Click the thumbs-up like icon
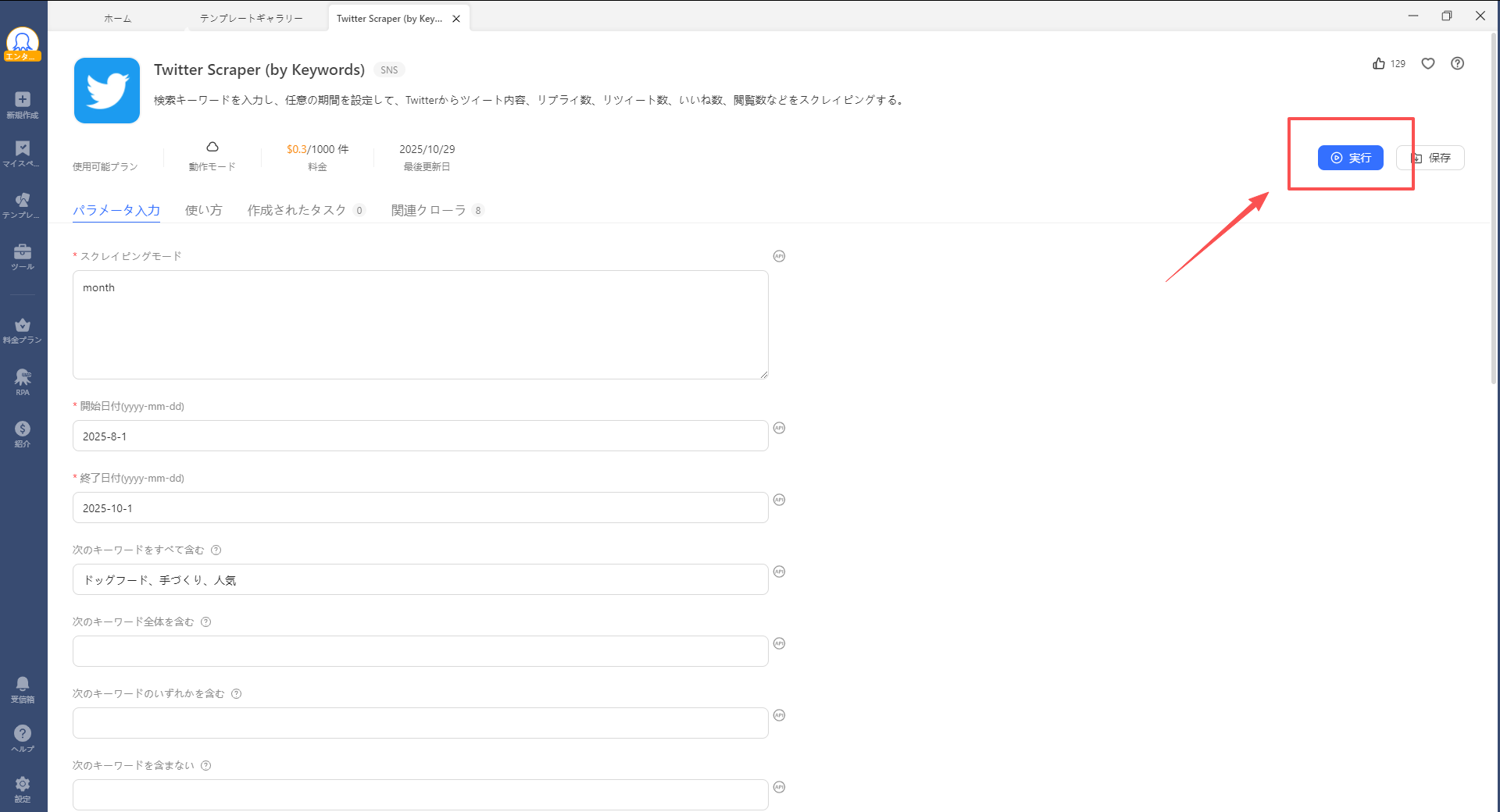The image size is (1500, 812). coord(1379,64)
